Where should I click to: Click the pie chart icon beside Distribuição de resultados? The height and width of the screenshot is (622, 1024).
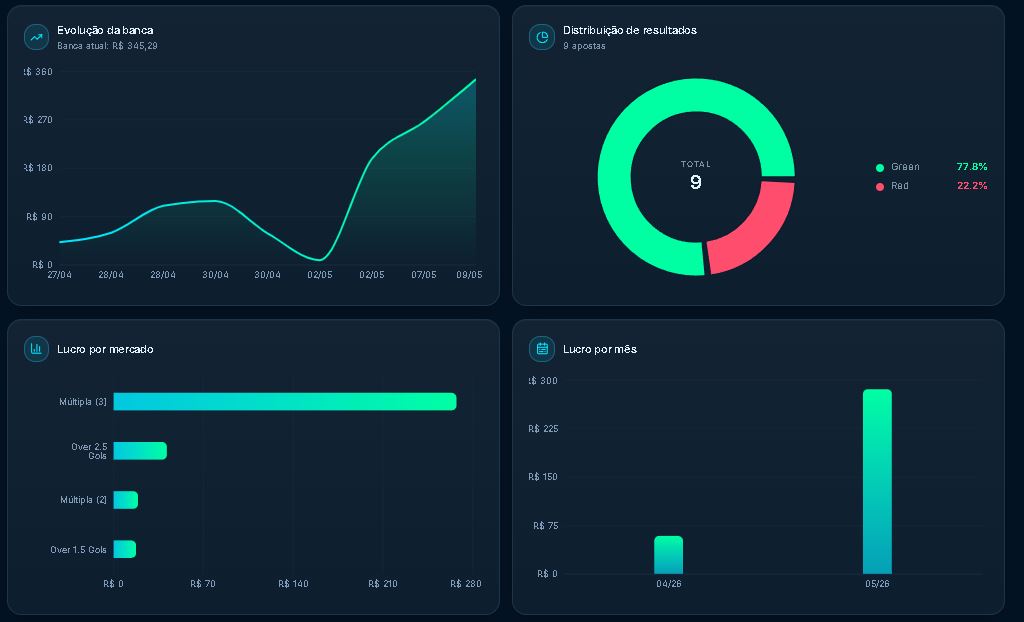pos(541,37)
